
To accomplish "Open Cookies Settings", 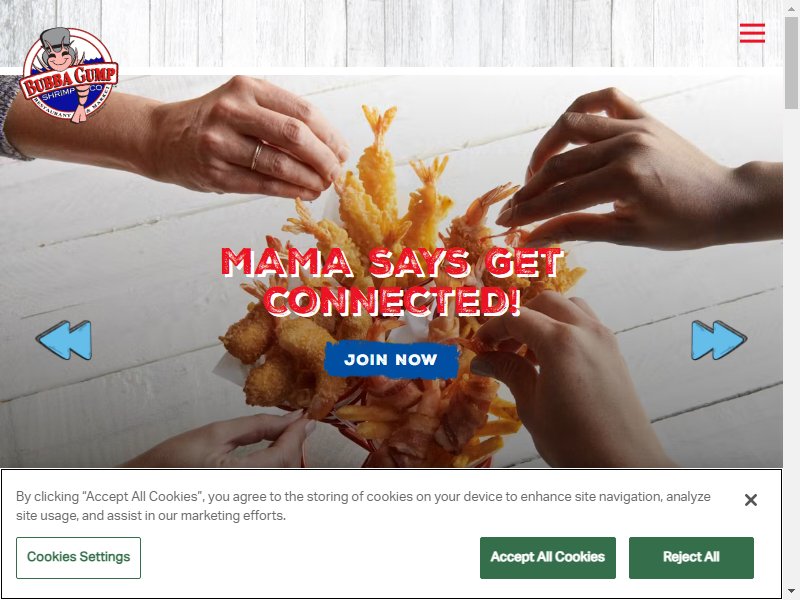I will click(79, 558).
